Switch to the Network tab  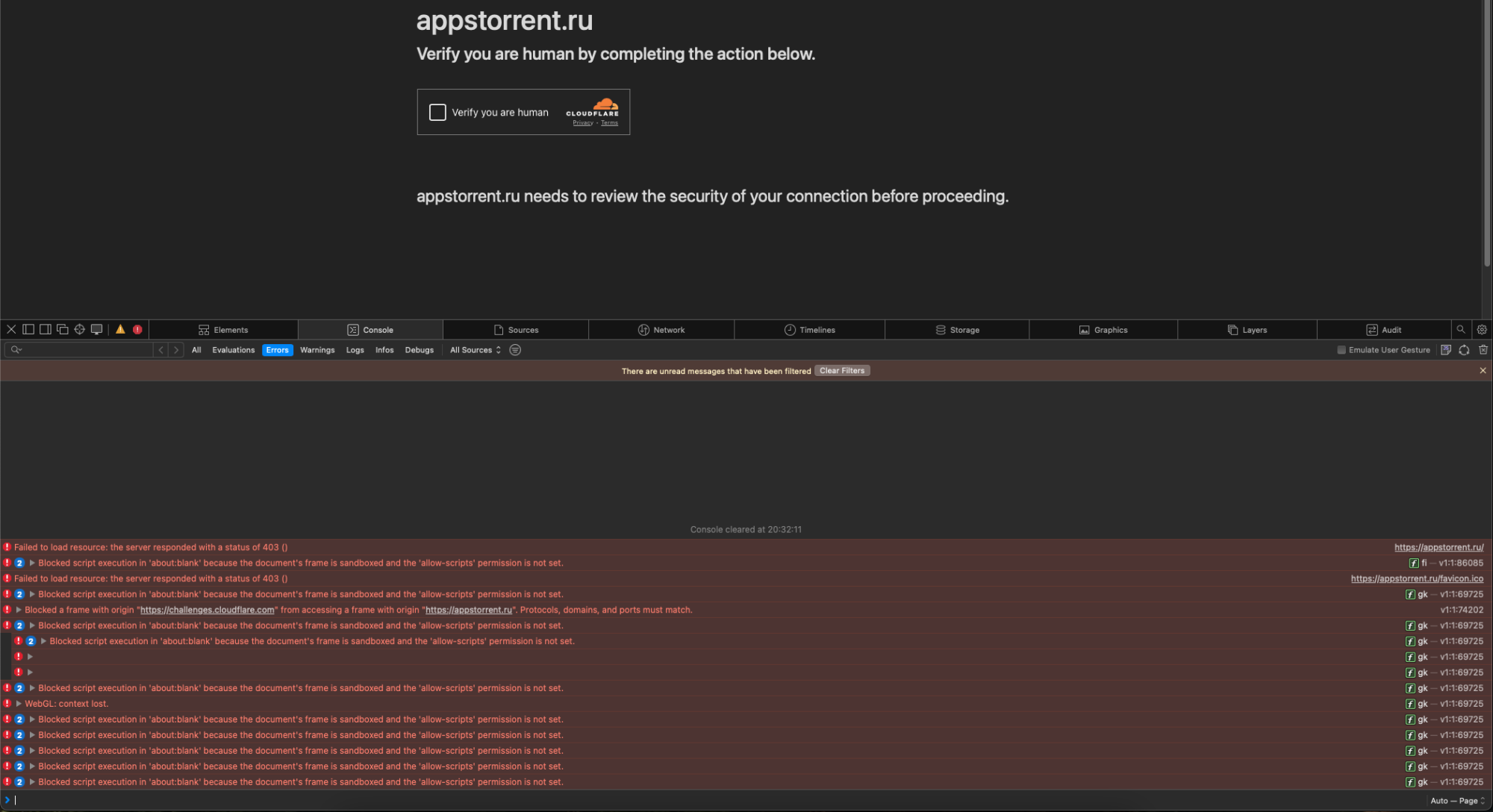tap(661, 330)
